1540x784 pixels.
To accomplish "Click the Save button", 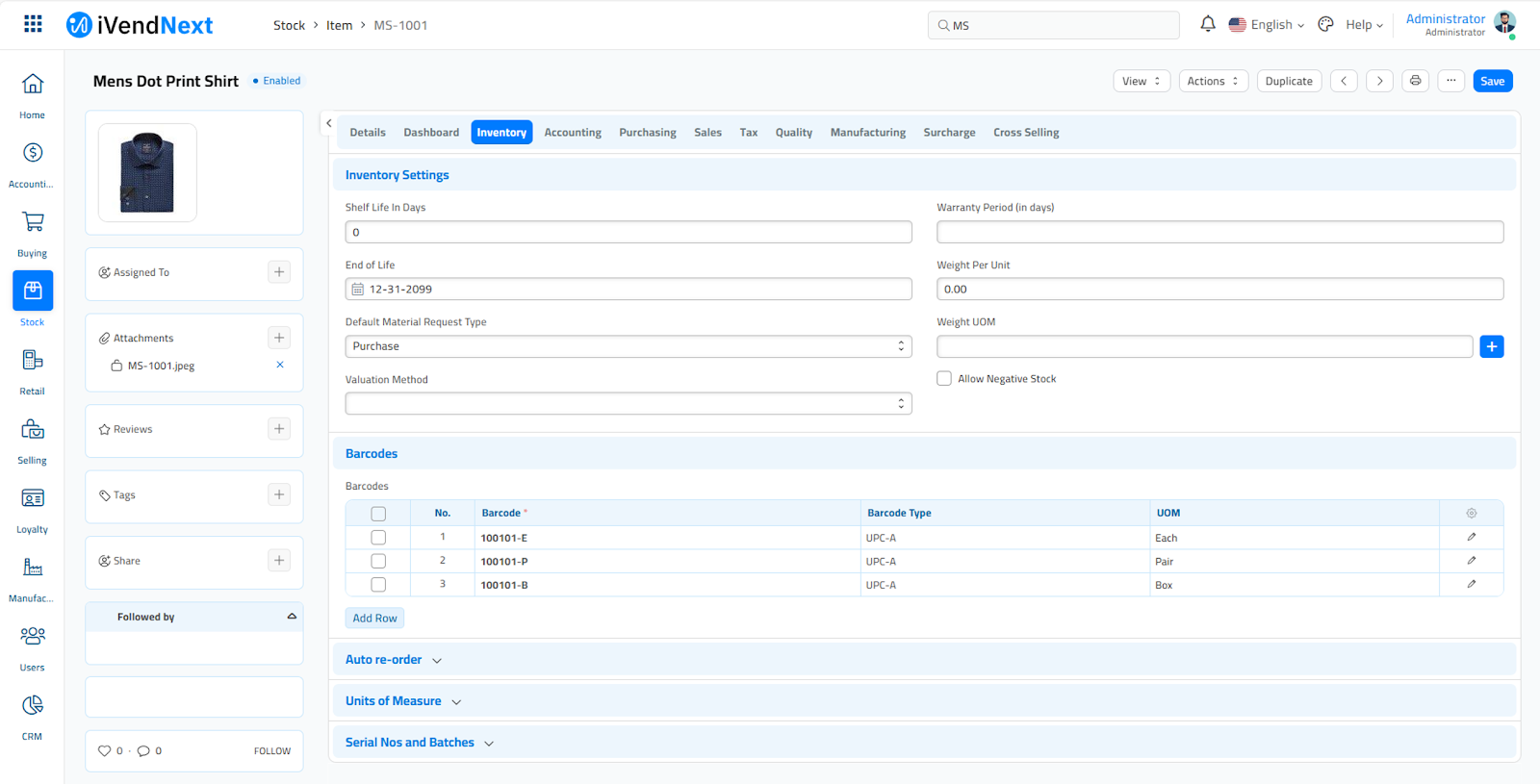I will (1492, 81).
